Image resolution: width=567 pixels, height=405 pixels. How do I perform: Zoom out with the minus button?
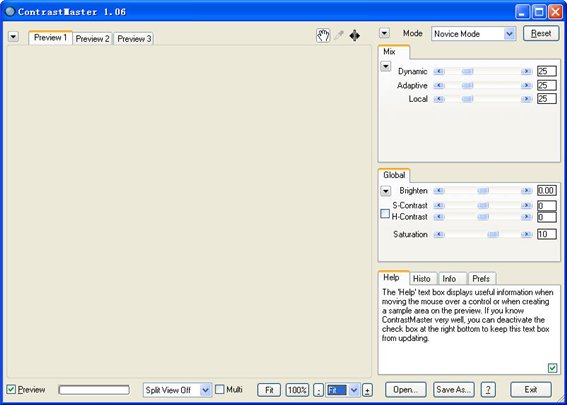point(318,390)
